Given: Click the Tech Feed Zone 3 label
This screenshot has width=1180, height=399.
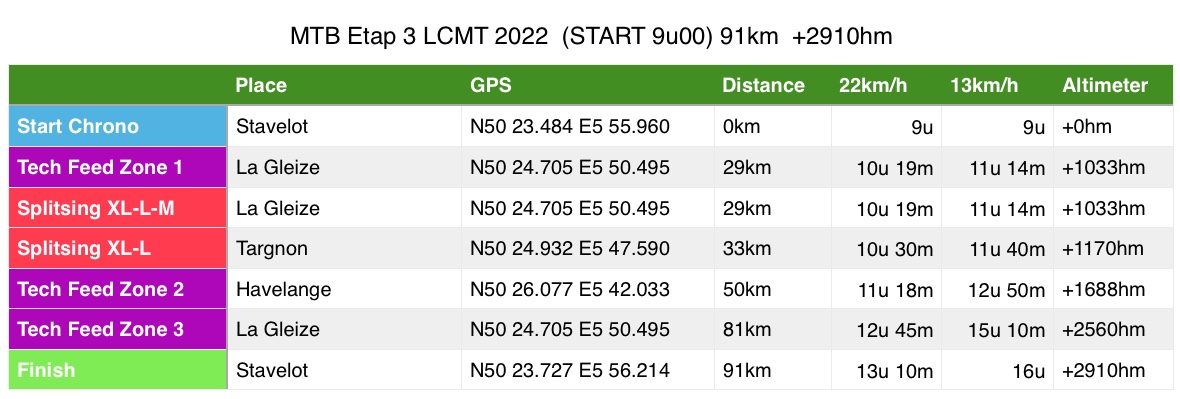Looking at the screenshot, I should pos(118,330).
